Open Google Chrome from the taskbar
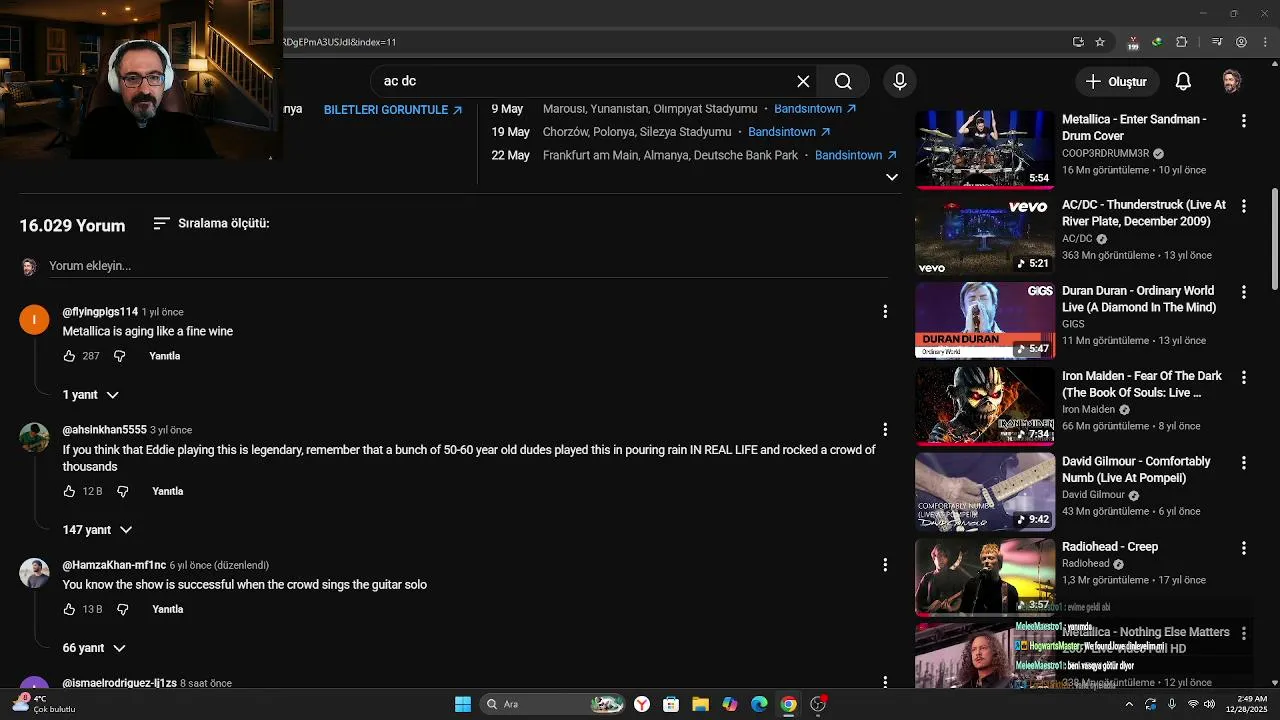The width and height of the screenshot is (1280, 720). tap(788, 704)
